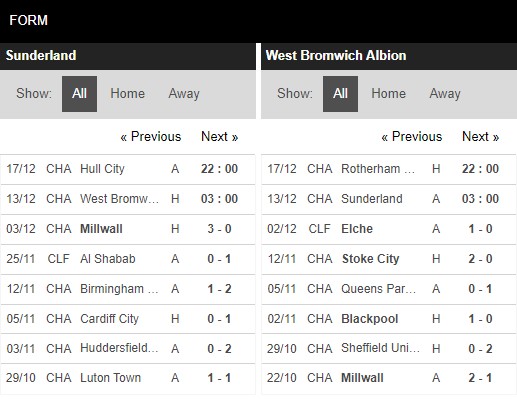This screenshot has width=517, height=399.
Task: Click the Elche team name
Action: click(357, 229)
